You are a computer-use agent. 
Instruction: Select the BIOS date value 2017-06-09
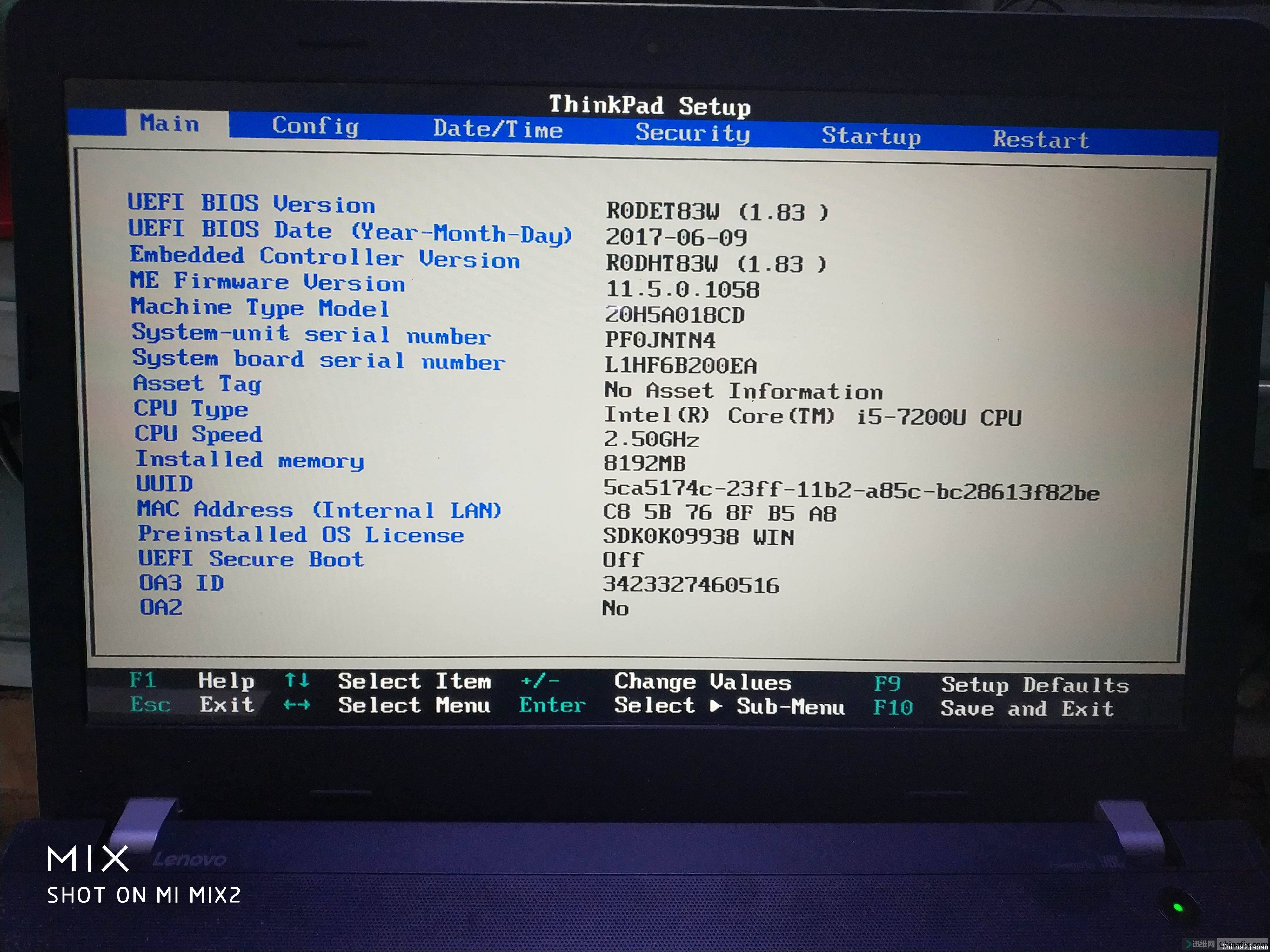[x=676, y=238]
